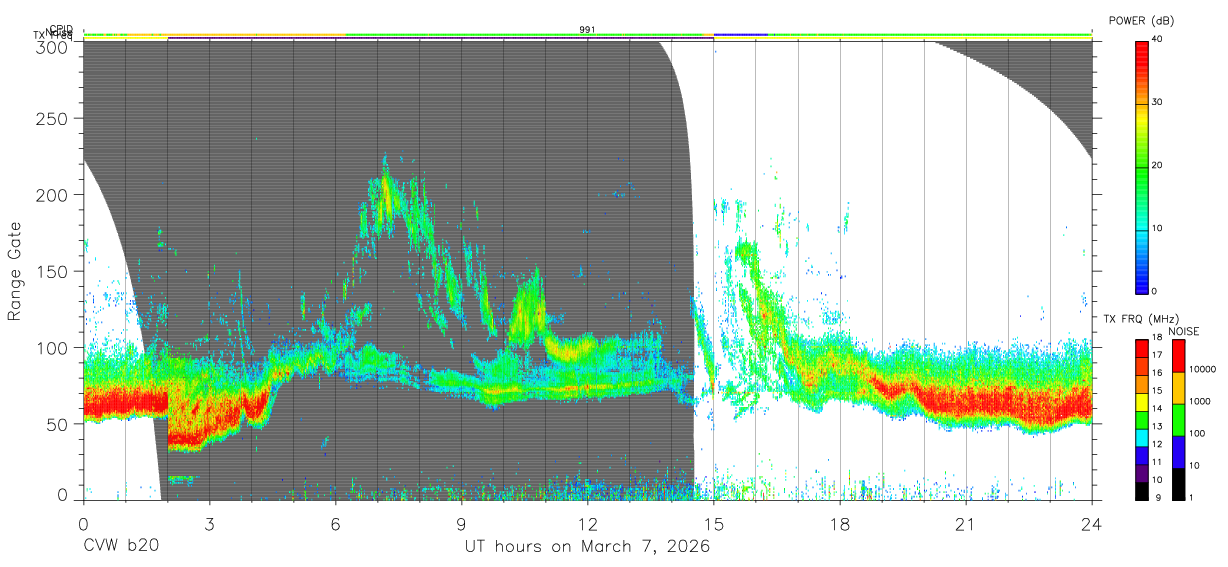This screenshot has width=1228, height=567.
Task: Select the "10" label on the POWER colorbar
Action: [x=1158, y=228]
